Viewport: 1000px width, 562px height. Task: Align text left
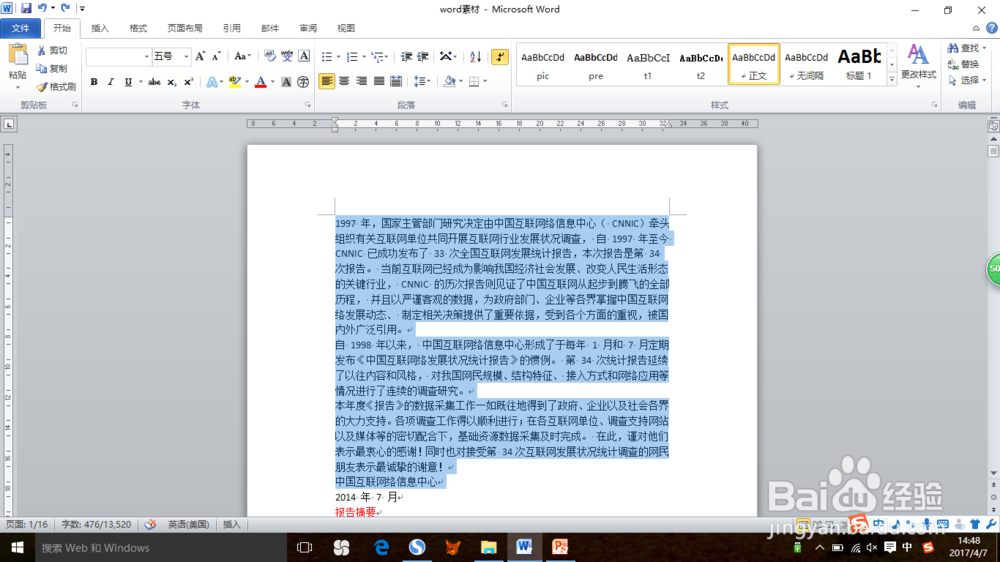coord(327,82)
